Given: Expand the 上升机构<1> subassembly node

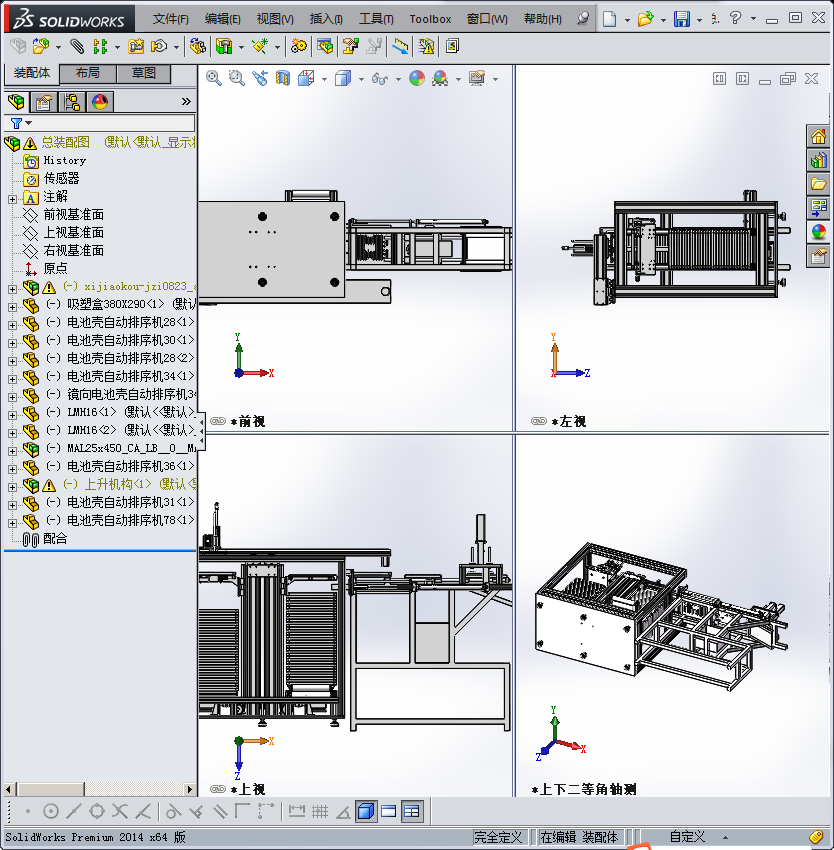Looking at the screenshot, I should [x=12, y=487].
